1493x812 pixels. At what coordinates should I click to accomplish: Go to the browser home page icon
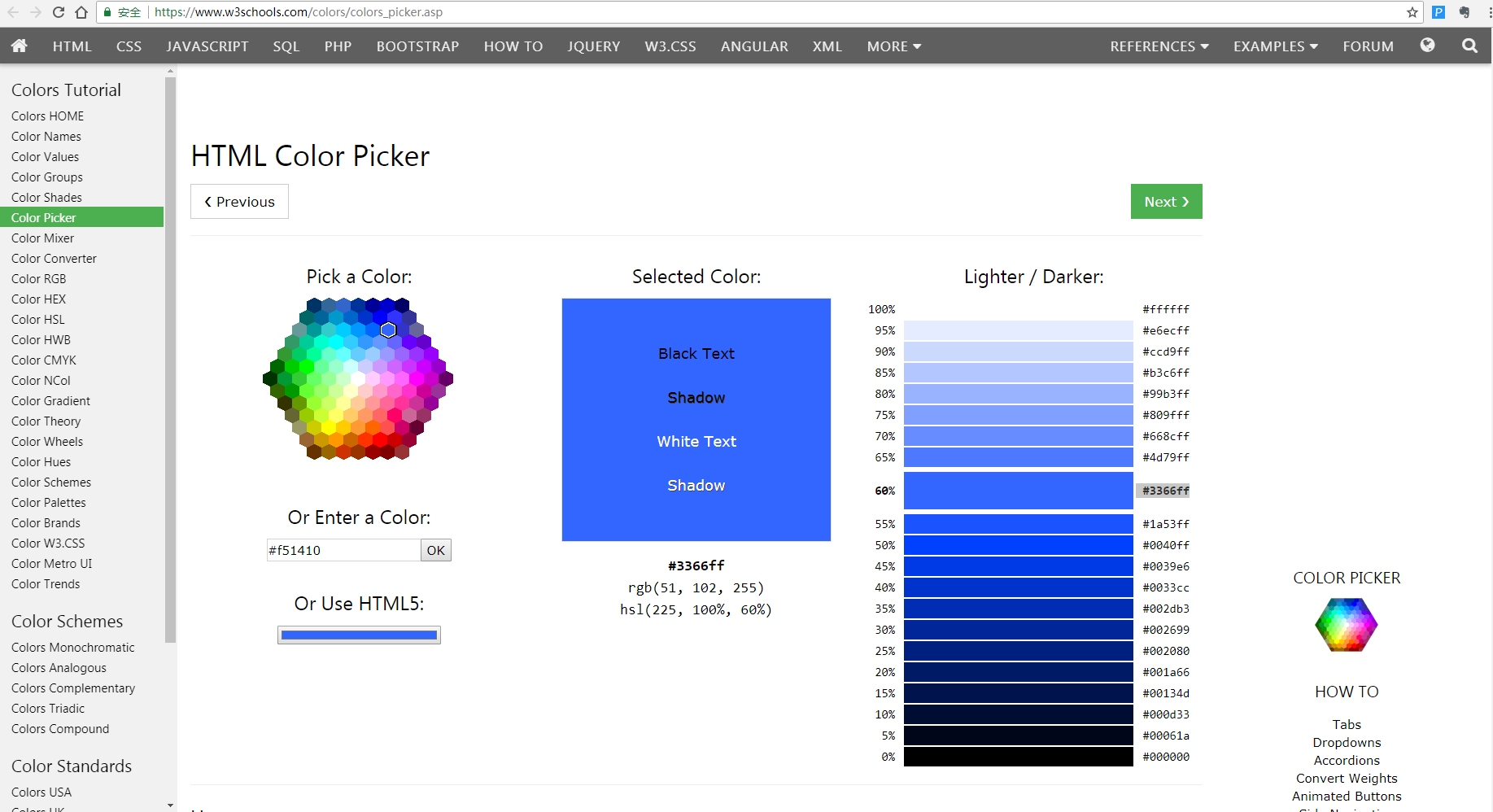point(81,12)
